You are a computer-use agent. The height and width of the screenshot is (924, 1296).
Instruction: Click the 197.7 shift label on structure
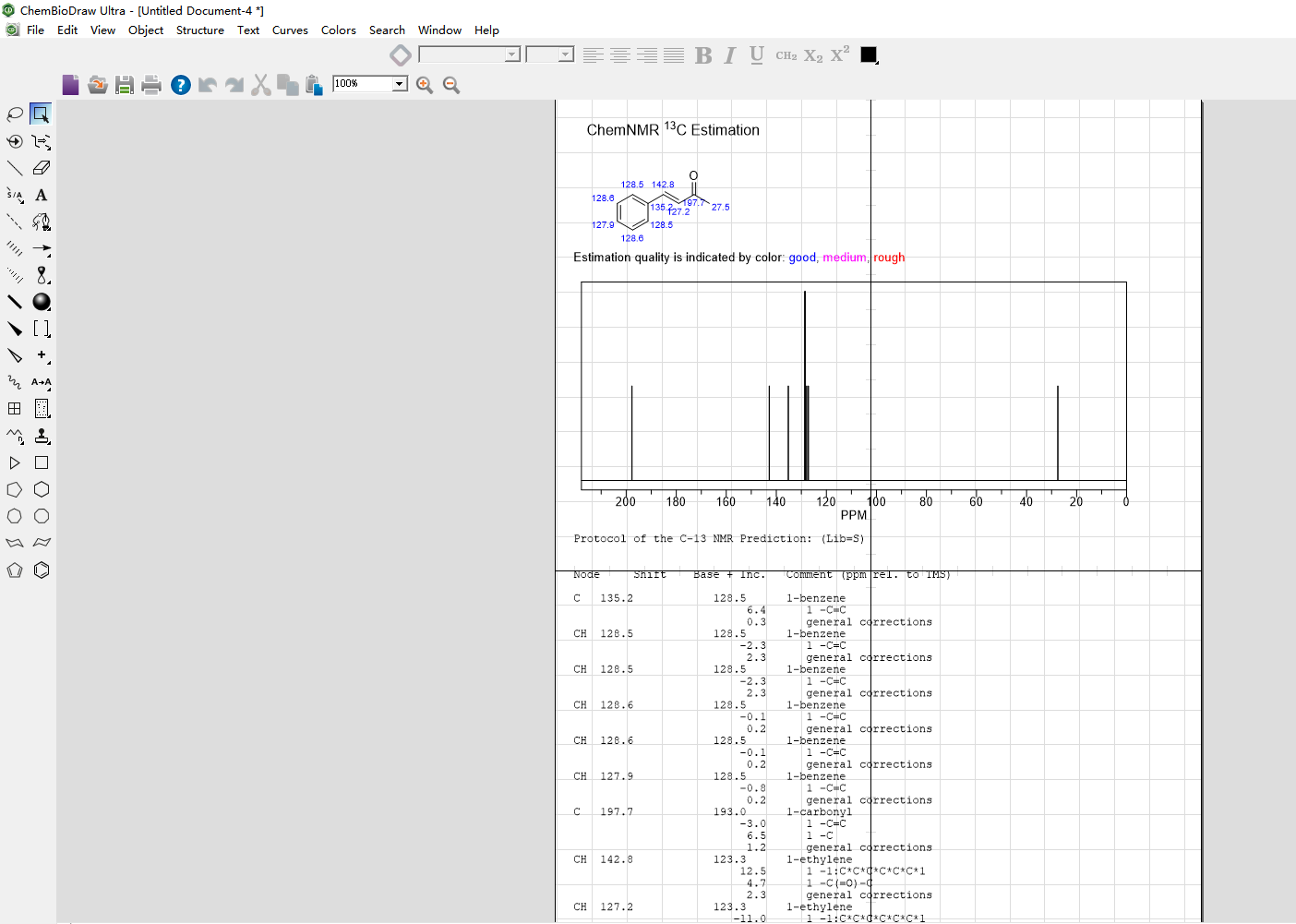[693, 203]
